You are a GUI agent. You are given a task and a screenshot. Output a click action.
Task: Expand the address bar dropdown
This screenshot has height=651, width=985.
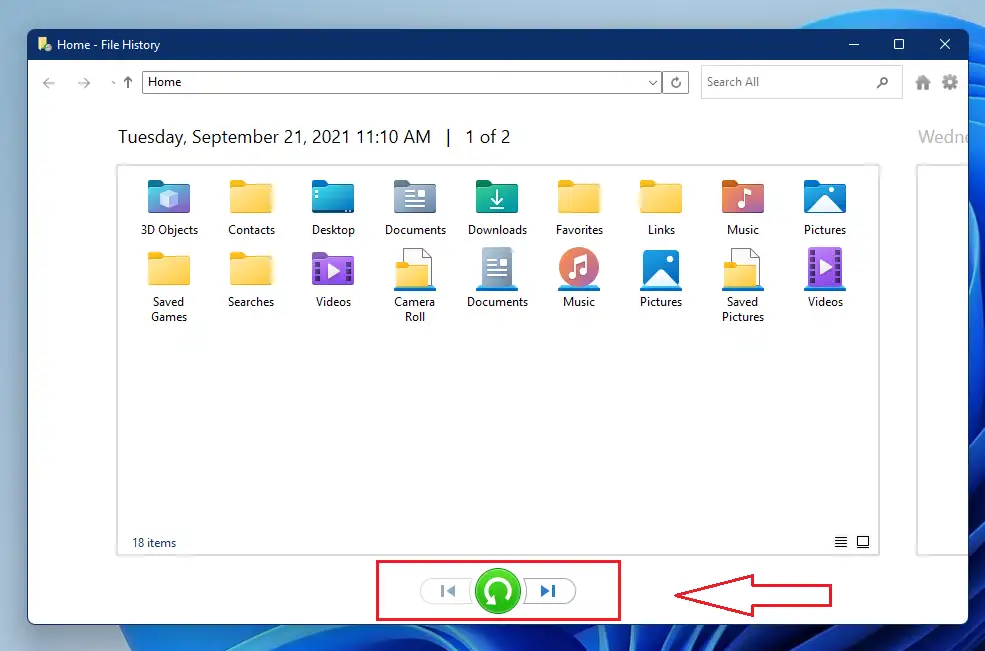click(x=653, y=82)
